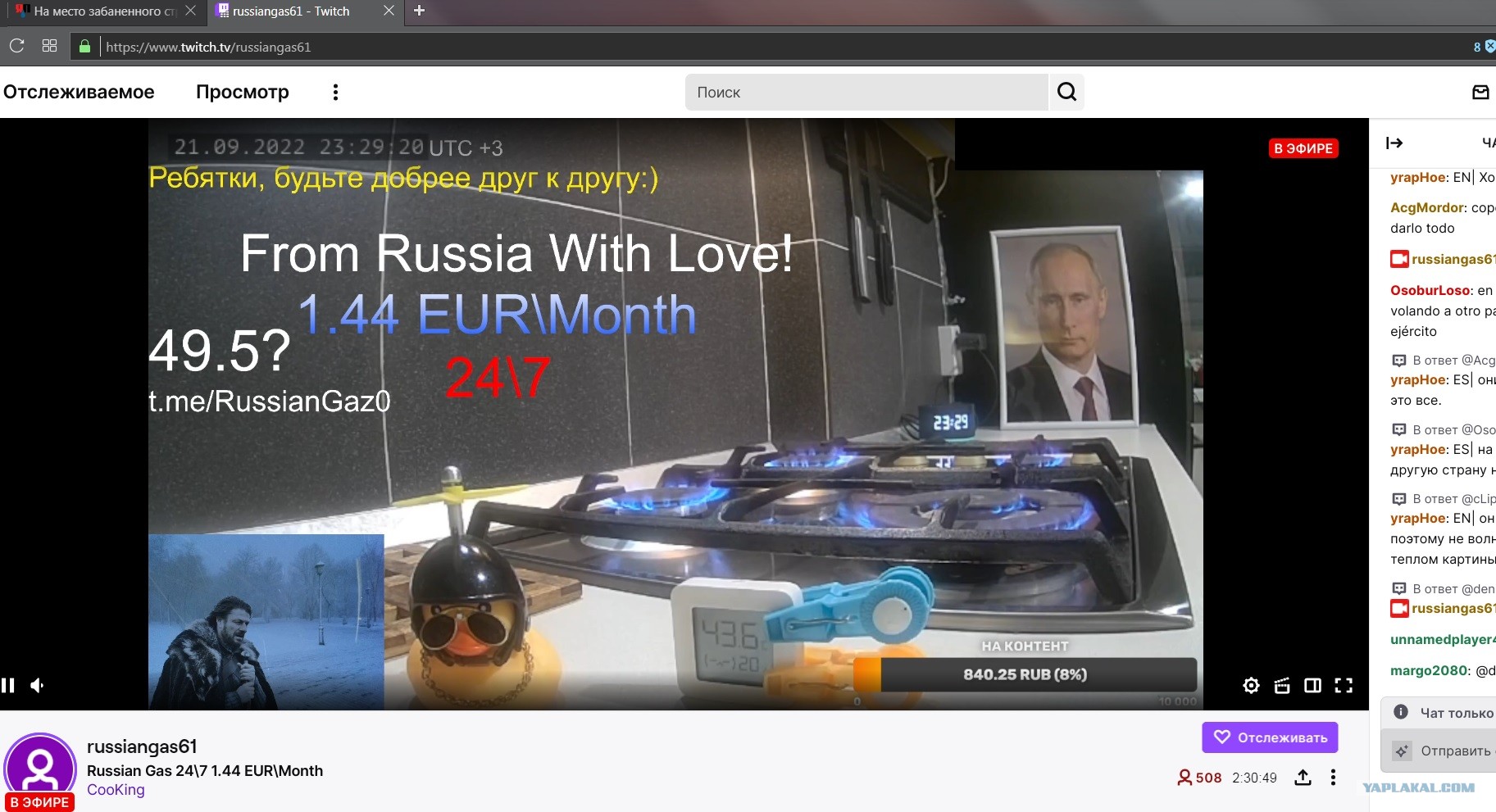Open the browser speed dial grid icon

pyautogui.click(x=49, y=46)
